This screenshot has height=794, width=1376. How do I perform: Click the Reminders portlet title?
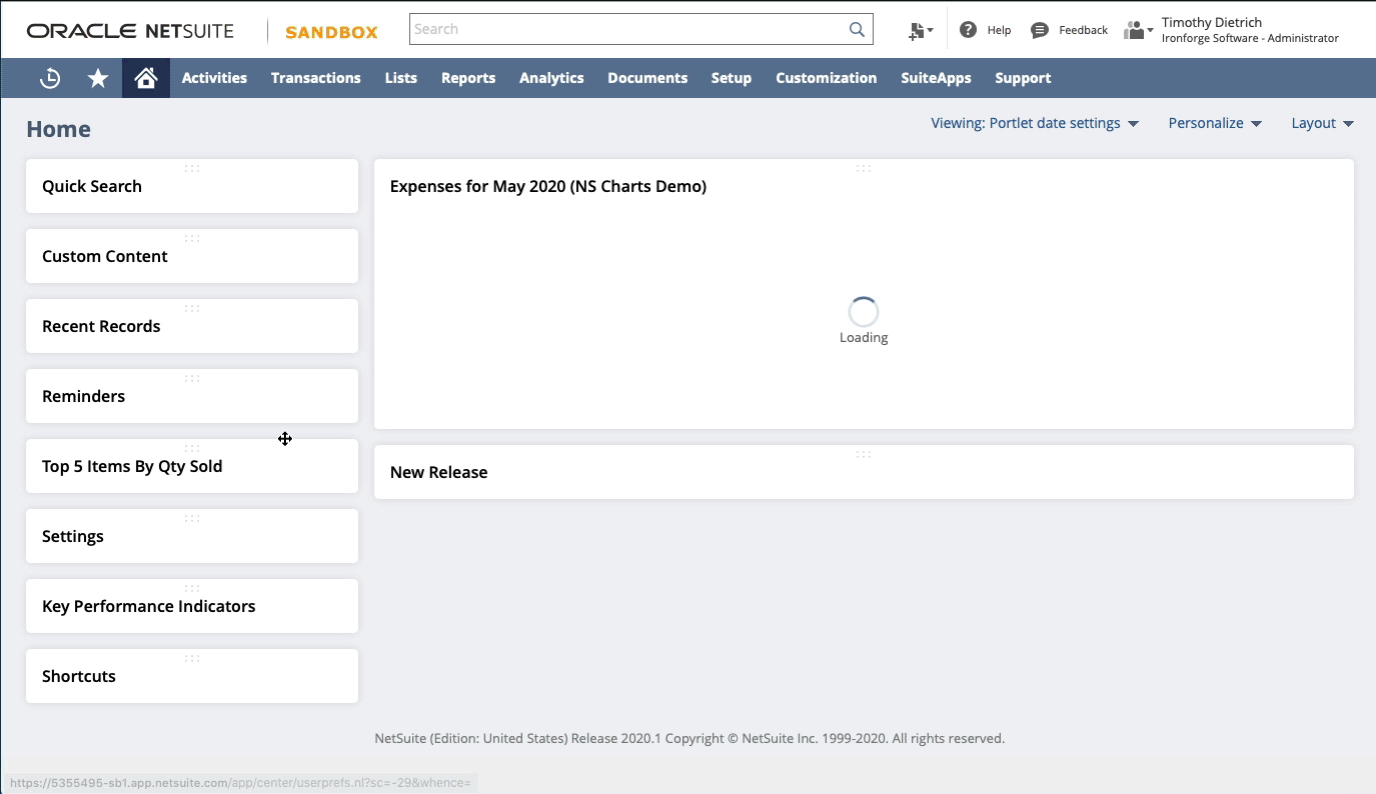(x=84, y=396)
